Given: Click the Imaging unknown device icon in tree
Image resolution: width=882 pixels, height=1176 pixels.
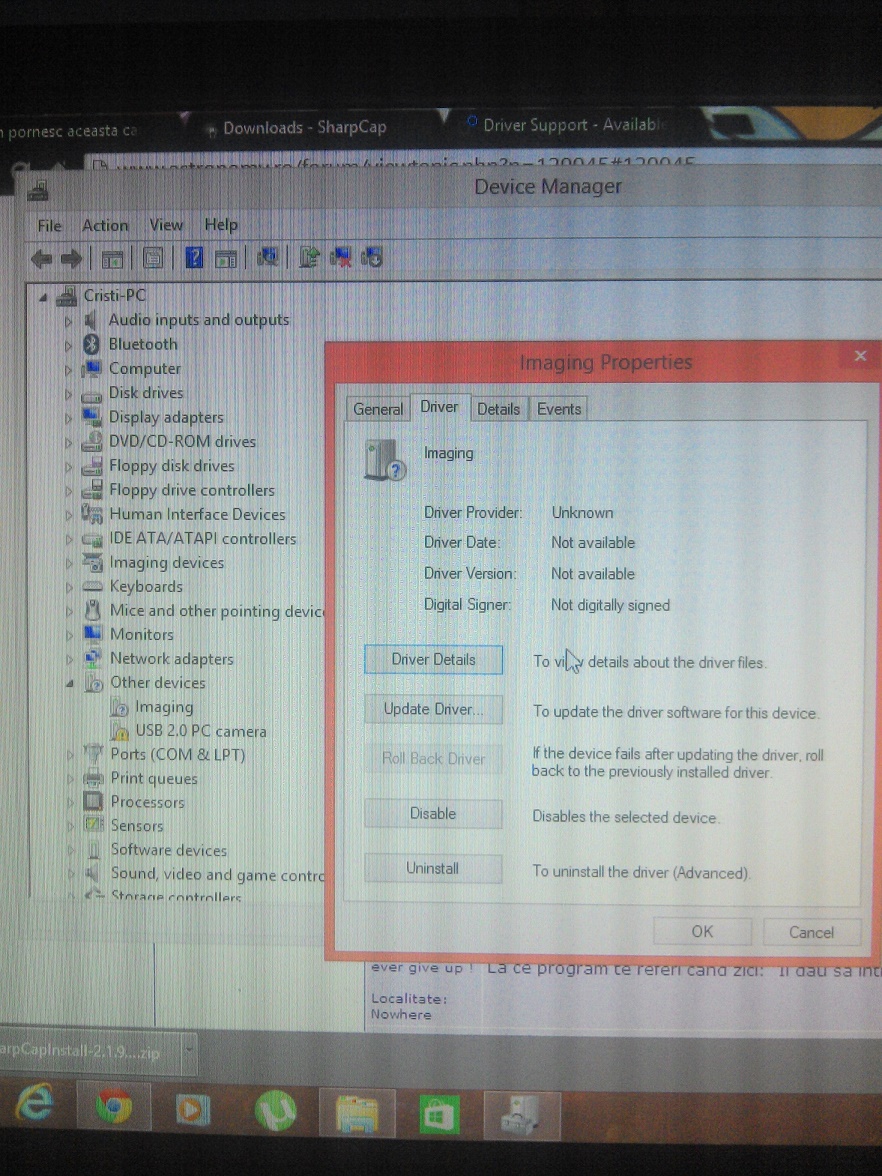Looking at the screenshot, I should click(x=119, y=706).
